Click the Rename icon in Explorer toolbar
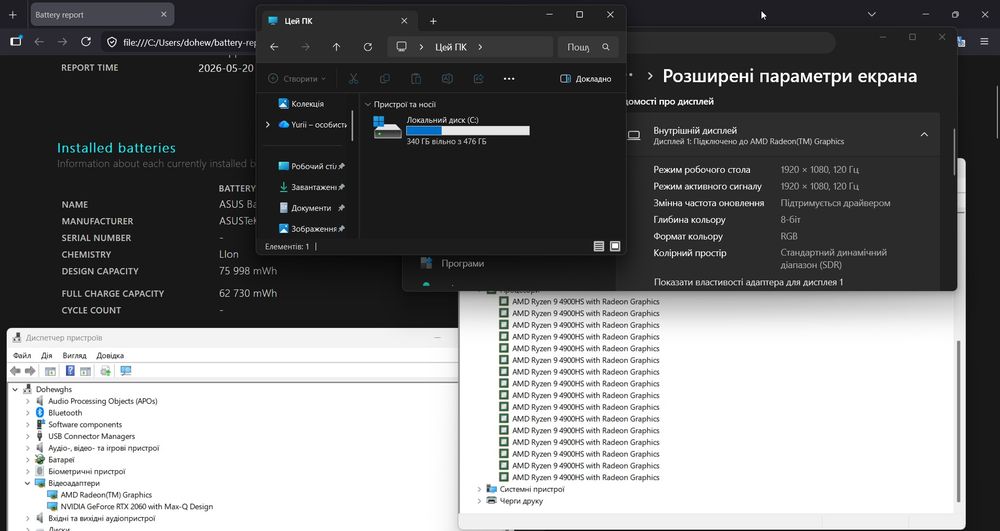This screenshot has width=1000, height=531. click(447, 78)
